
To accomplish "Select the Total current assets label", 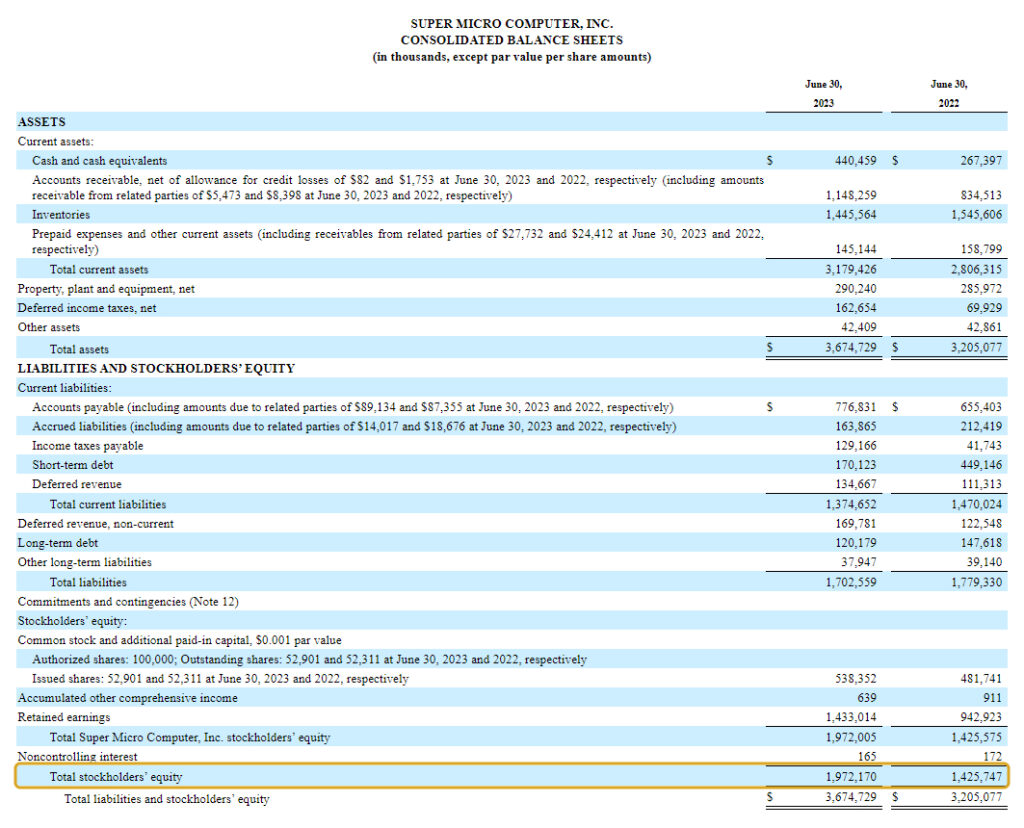I will [99, 270].
